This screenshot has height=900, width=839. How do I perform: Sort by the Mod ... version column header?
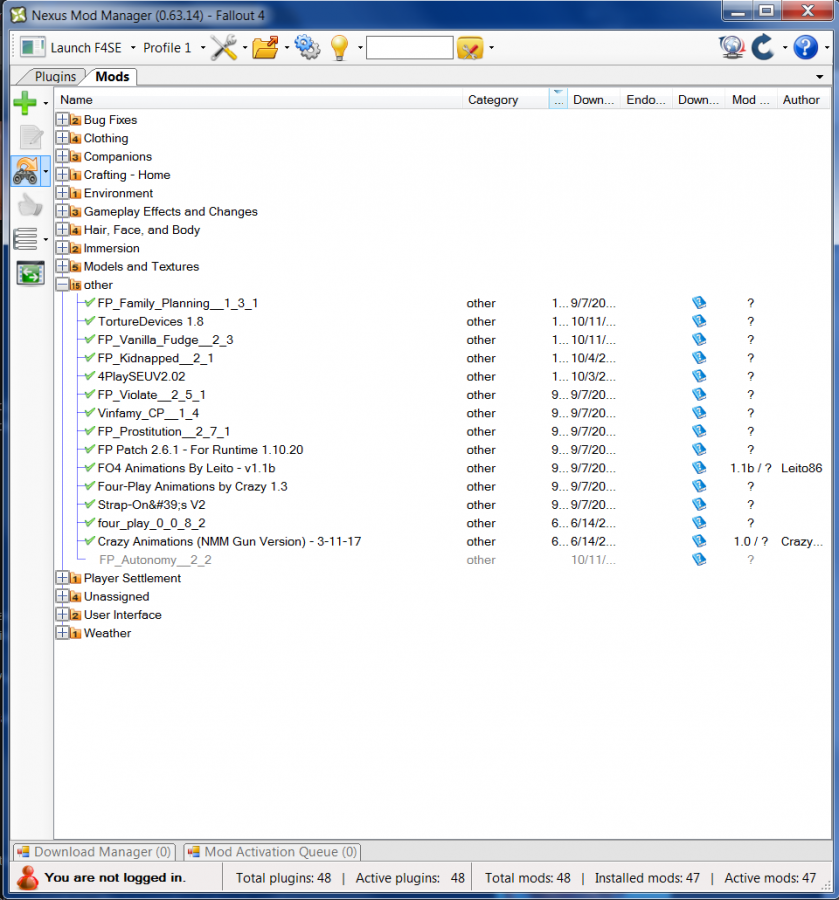pyautogui.click(x=751, y=100)
